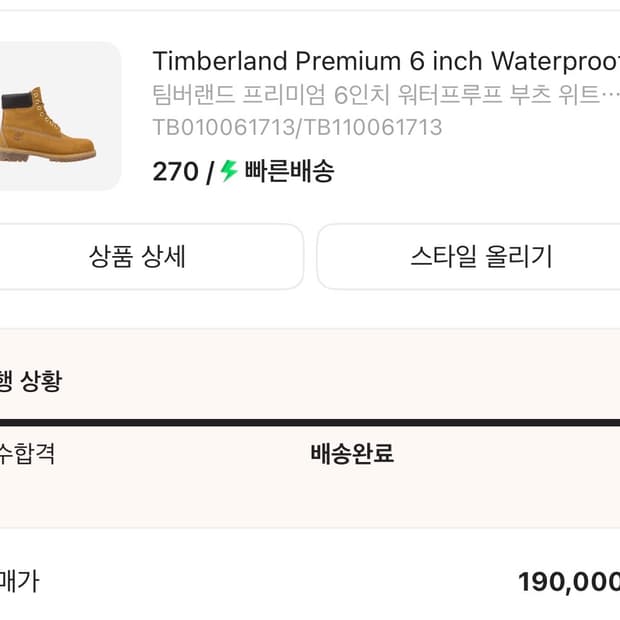
Task: Tap the first model code TB010061713
Action: 224,128
